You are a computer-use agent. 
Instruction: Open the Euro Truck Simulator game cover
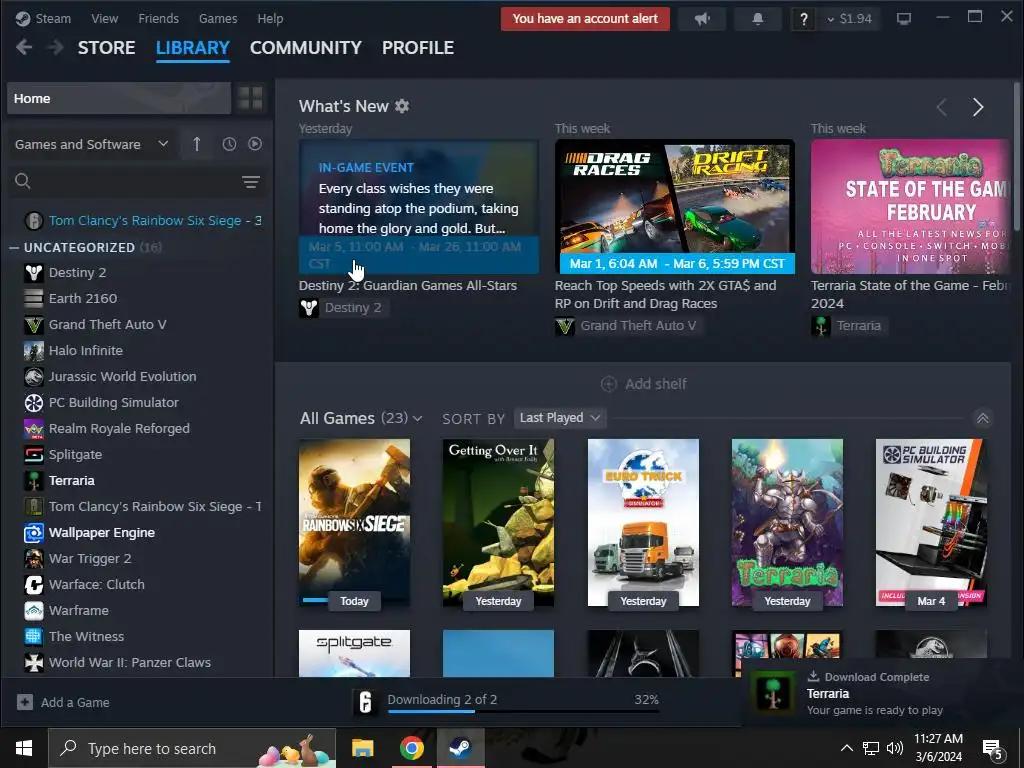[x=643, y=522]
